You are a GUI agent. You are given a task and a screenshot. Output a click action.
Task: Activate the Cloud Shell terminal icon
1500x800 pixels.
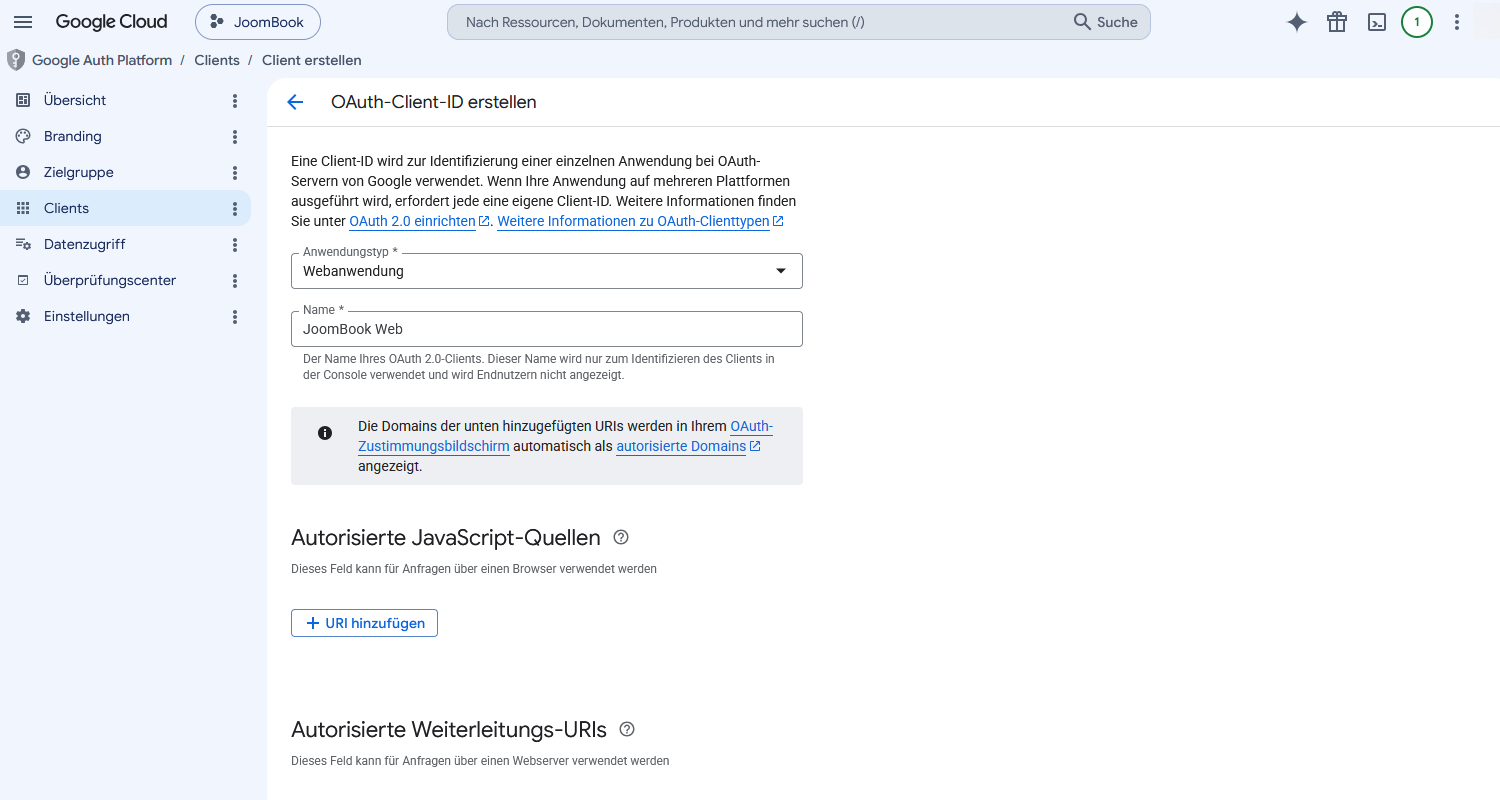tap(1377, 22)
